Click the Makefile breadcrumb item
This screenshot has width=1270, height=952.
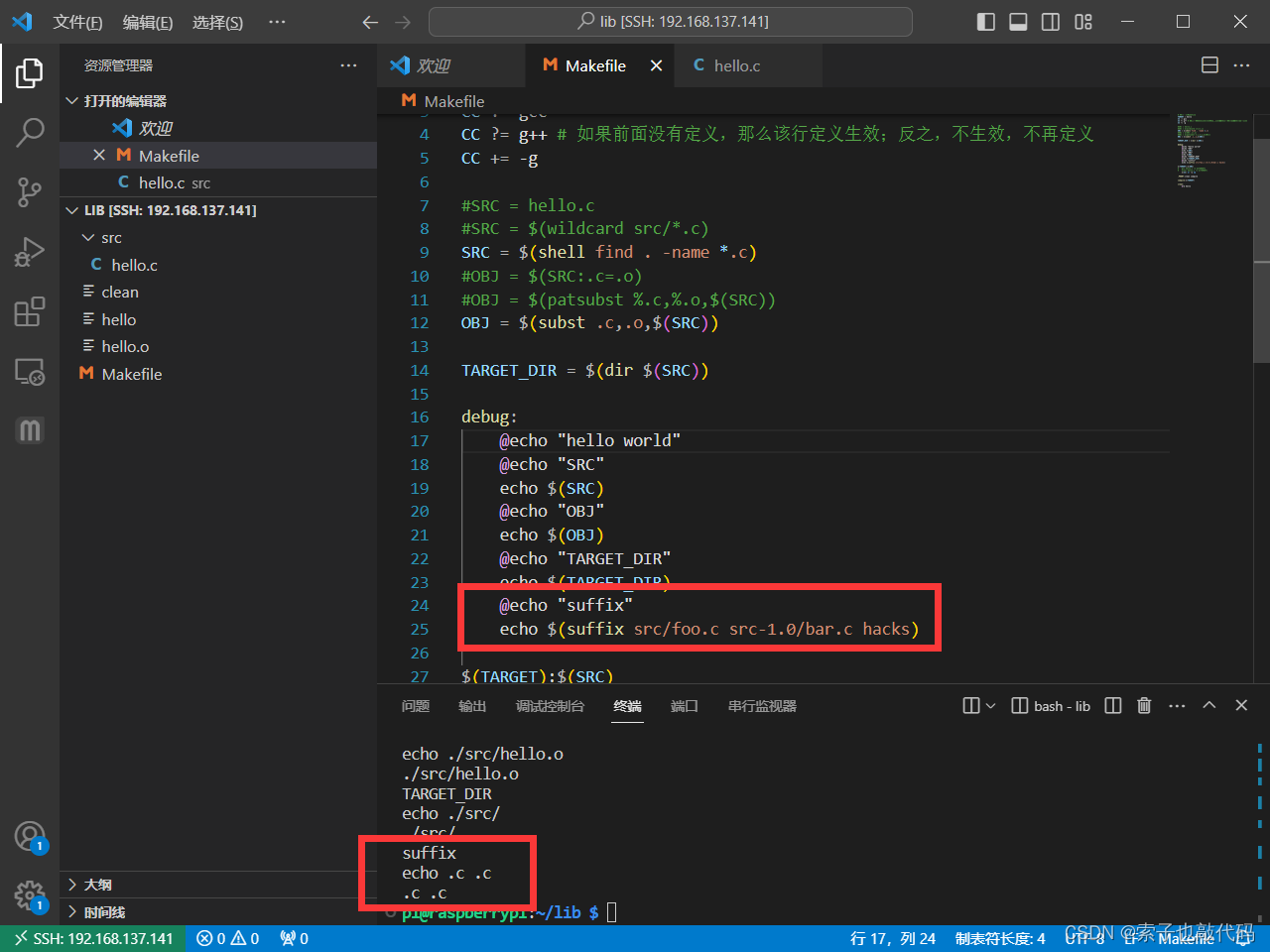pos(444,101)
